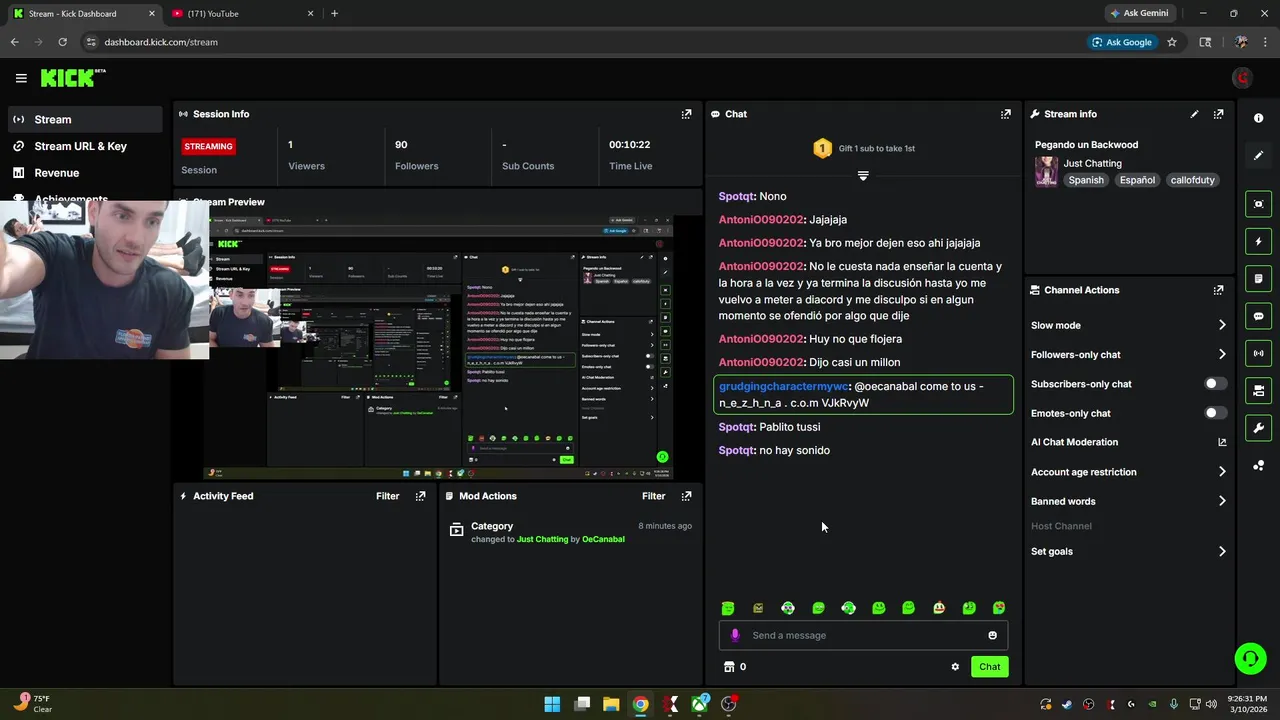The width and height of the screenshot is (1280, 720).
Task: Pop out the Channel Actions panel
Action: pyautogui.click(x=1218, y=290)
